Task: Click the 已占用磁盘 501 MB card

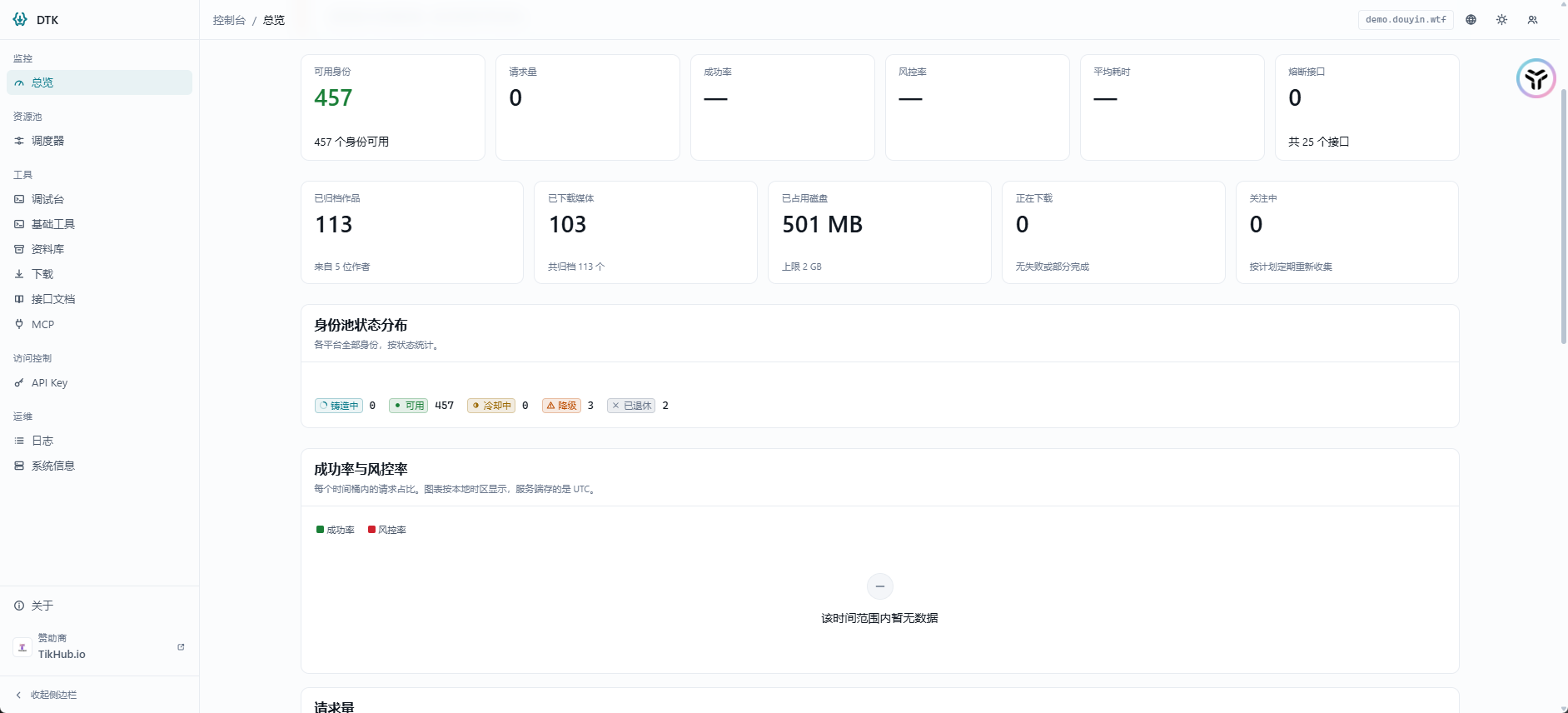Action: point(879,232)
